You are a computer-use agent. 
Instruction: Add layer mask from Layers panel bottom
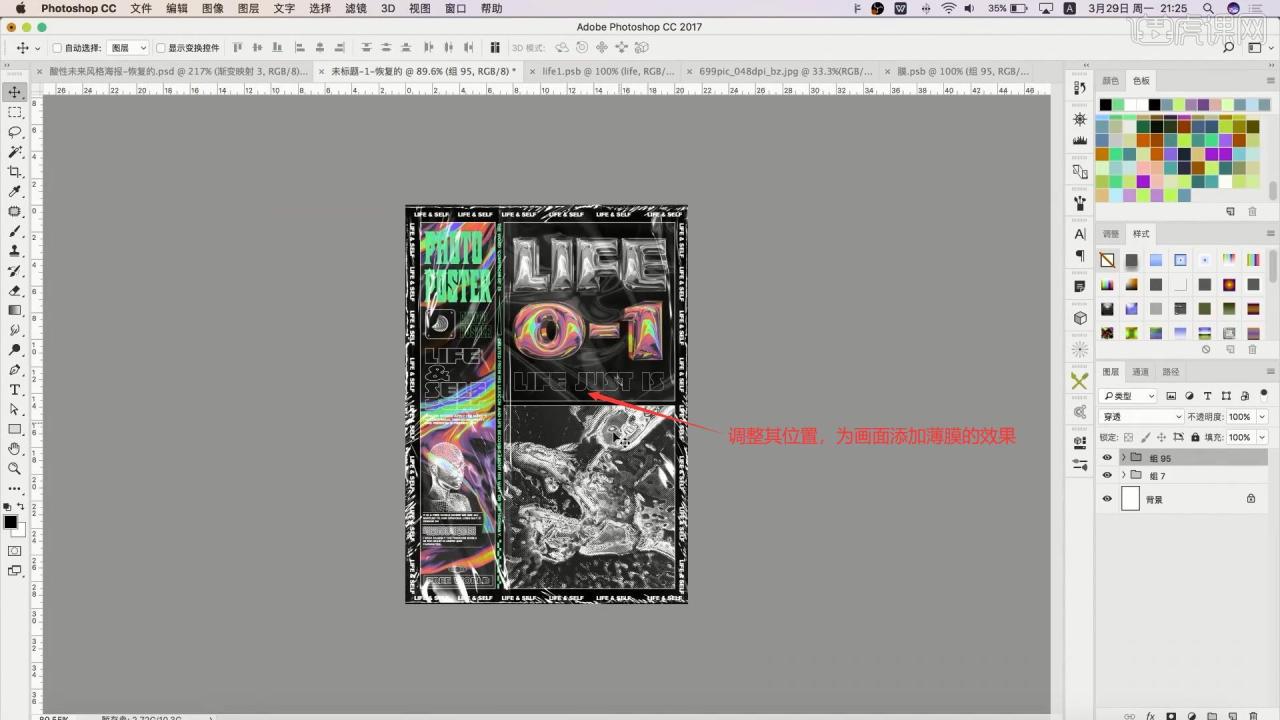1171,715
